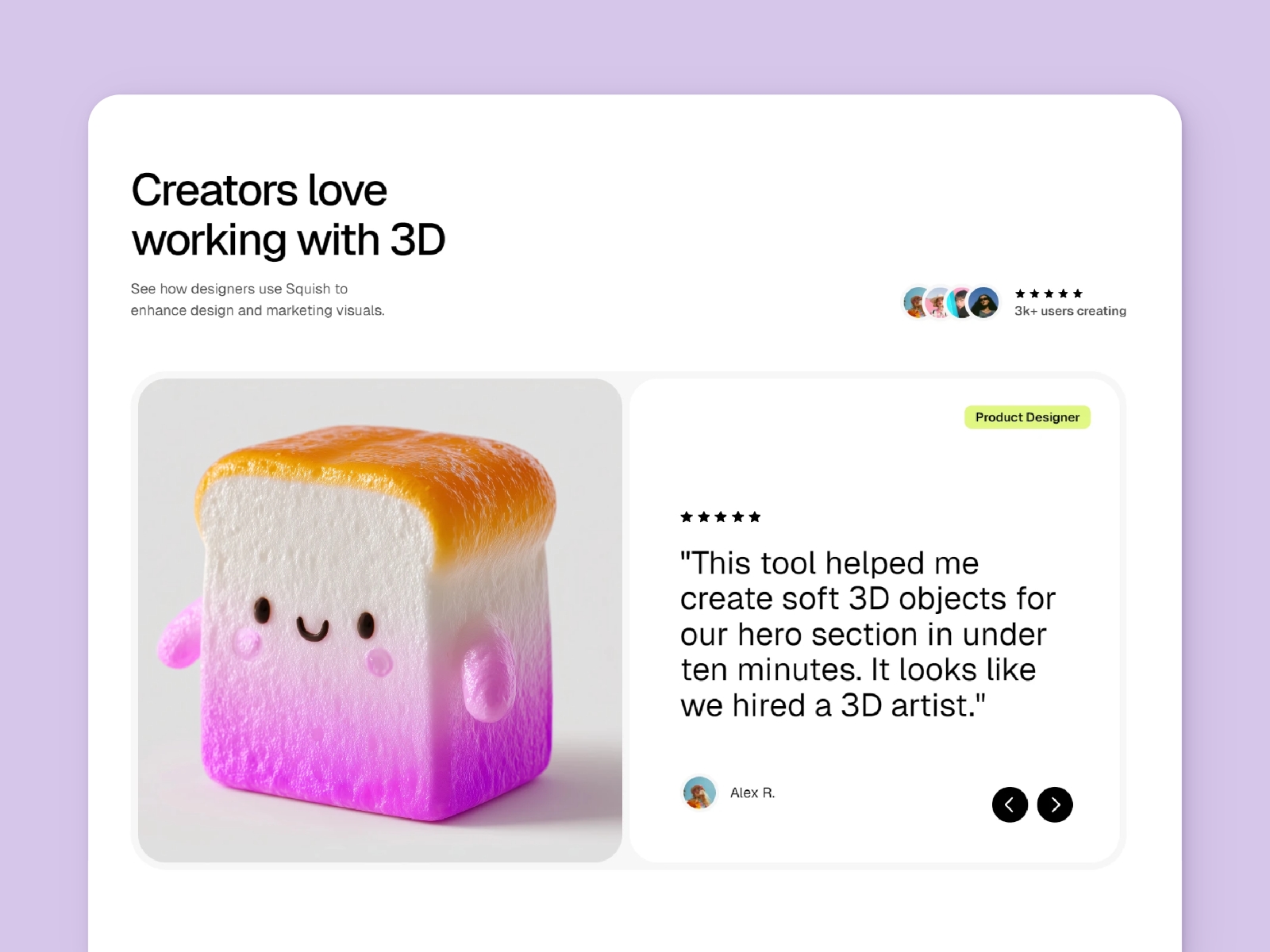Go back using the left arrow button
Image resolution: width=1270 pixels, height=952 pixels.
pyautogui.click(x=1010, y=804)
